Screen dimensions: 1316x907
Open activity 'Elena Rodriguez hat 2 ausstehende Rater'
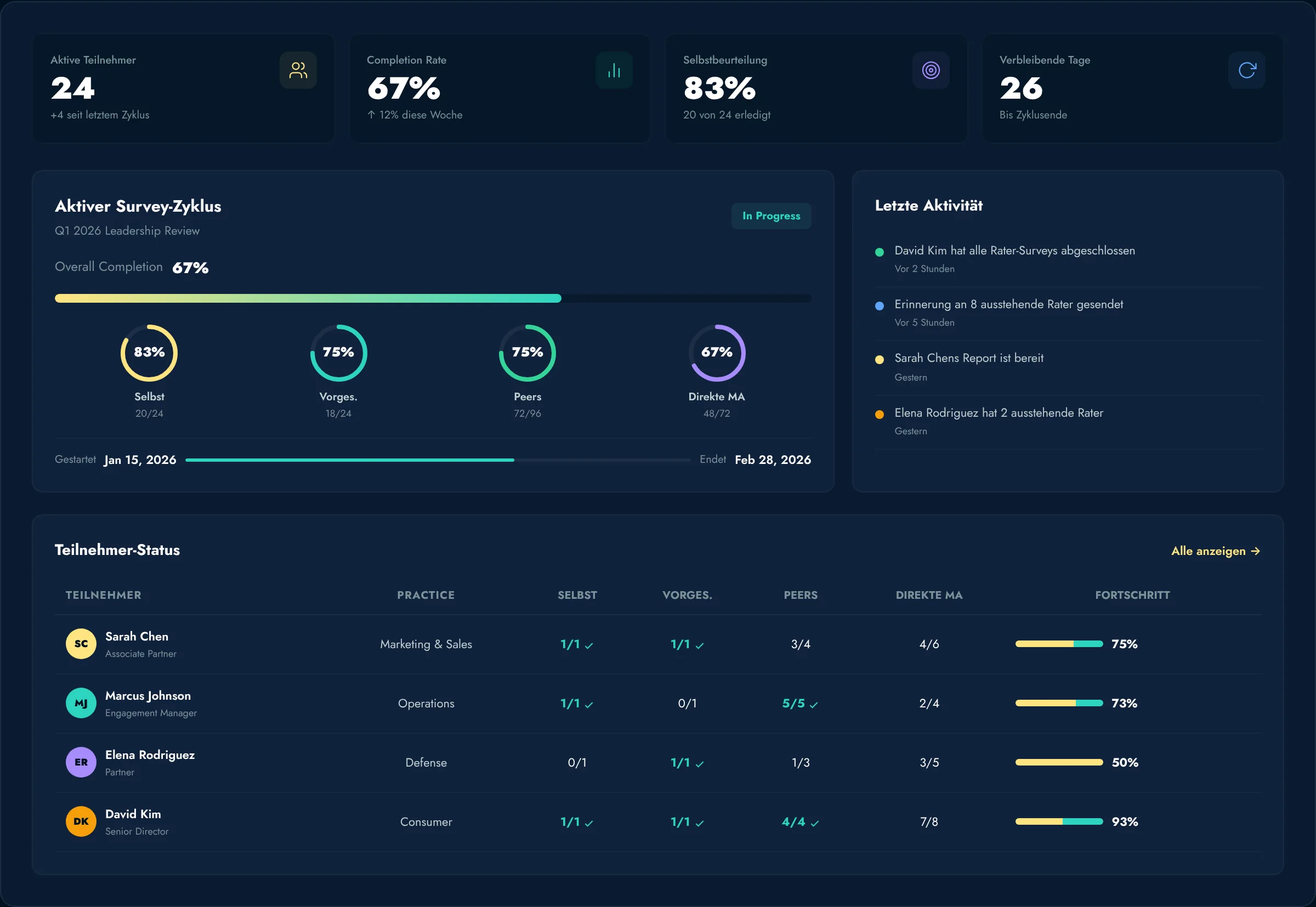point(999,412)
